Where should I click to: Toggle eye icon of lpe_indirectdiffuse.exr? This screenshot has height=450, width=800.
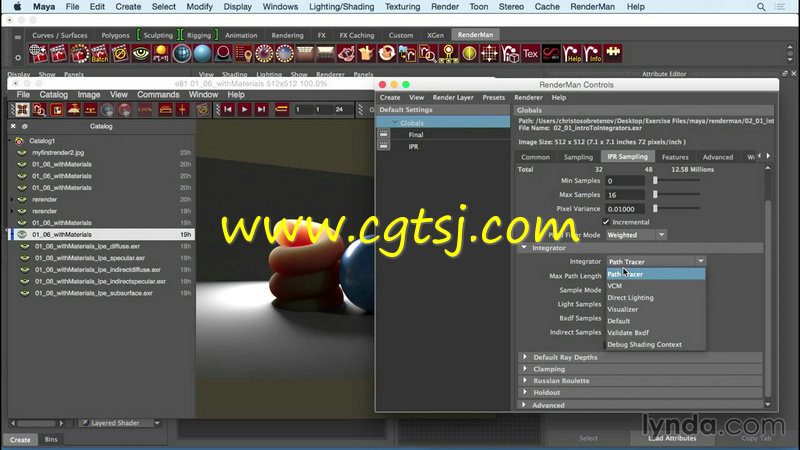pos(24,270)
